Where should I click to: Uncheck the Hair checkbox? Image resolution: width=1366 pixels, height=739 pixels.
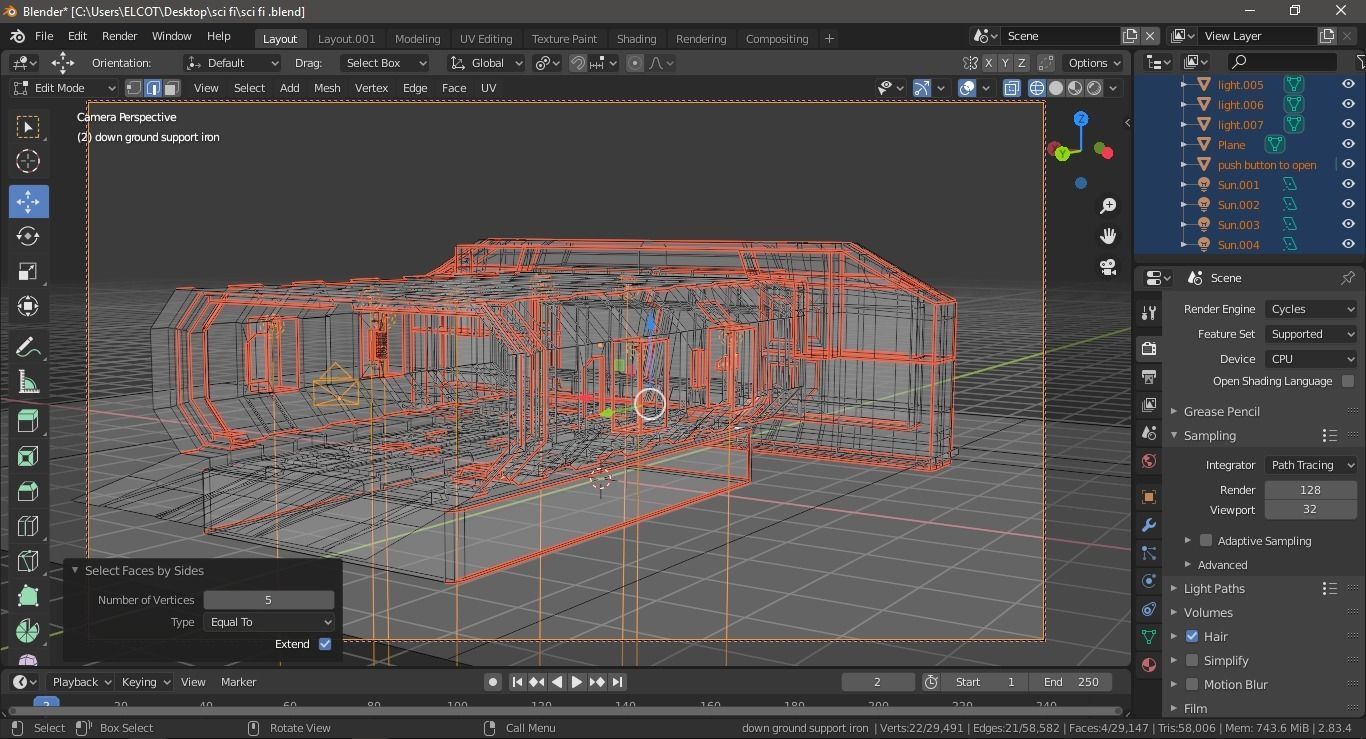pyautogui.click(x=1192, y=636)
